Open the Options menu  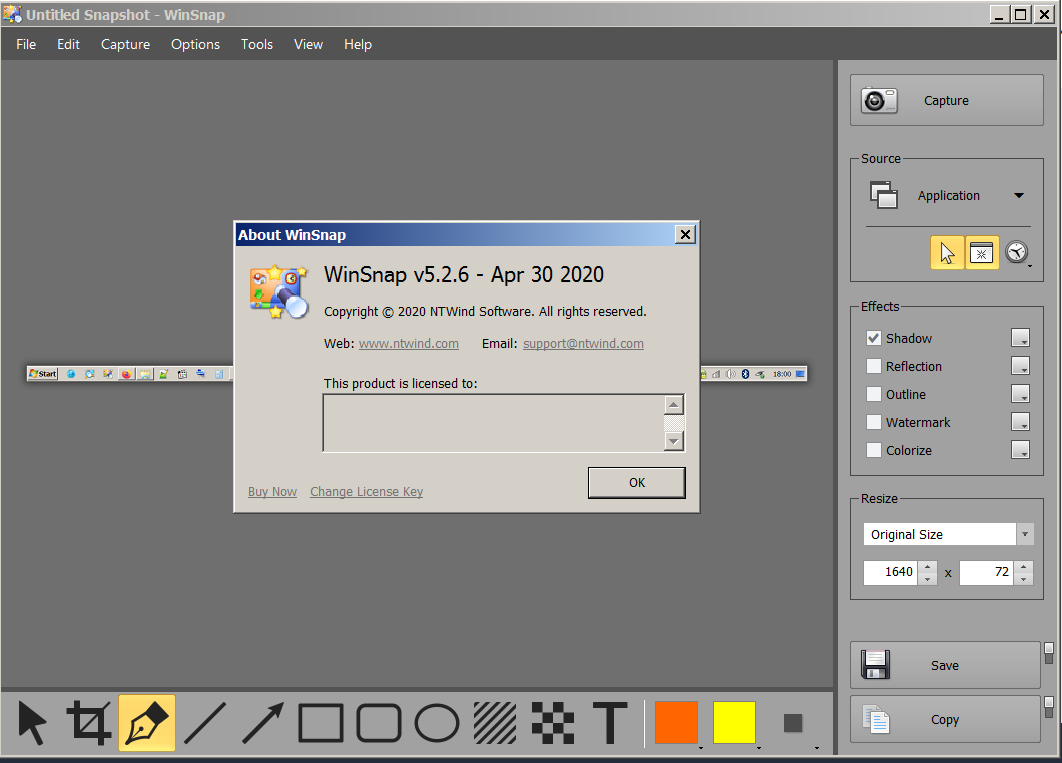(195, 44)
